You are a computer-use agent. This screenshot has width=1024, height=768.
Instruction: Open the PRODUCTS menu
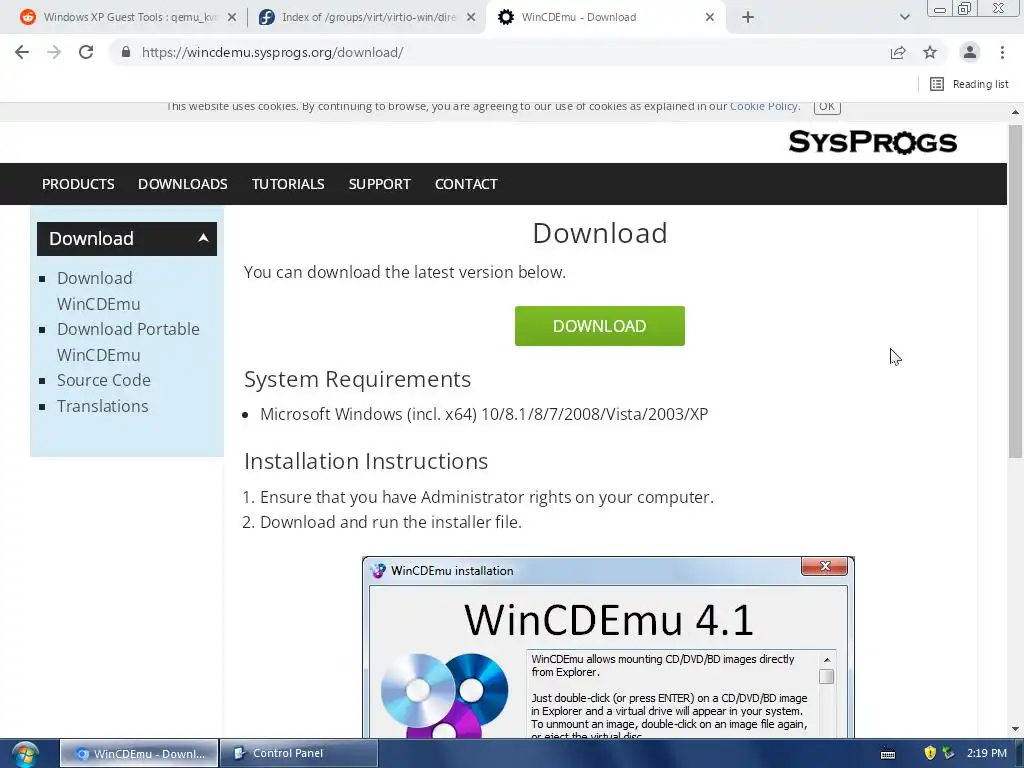pyautogui.click(x=78, y=184)
